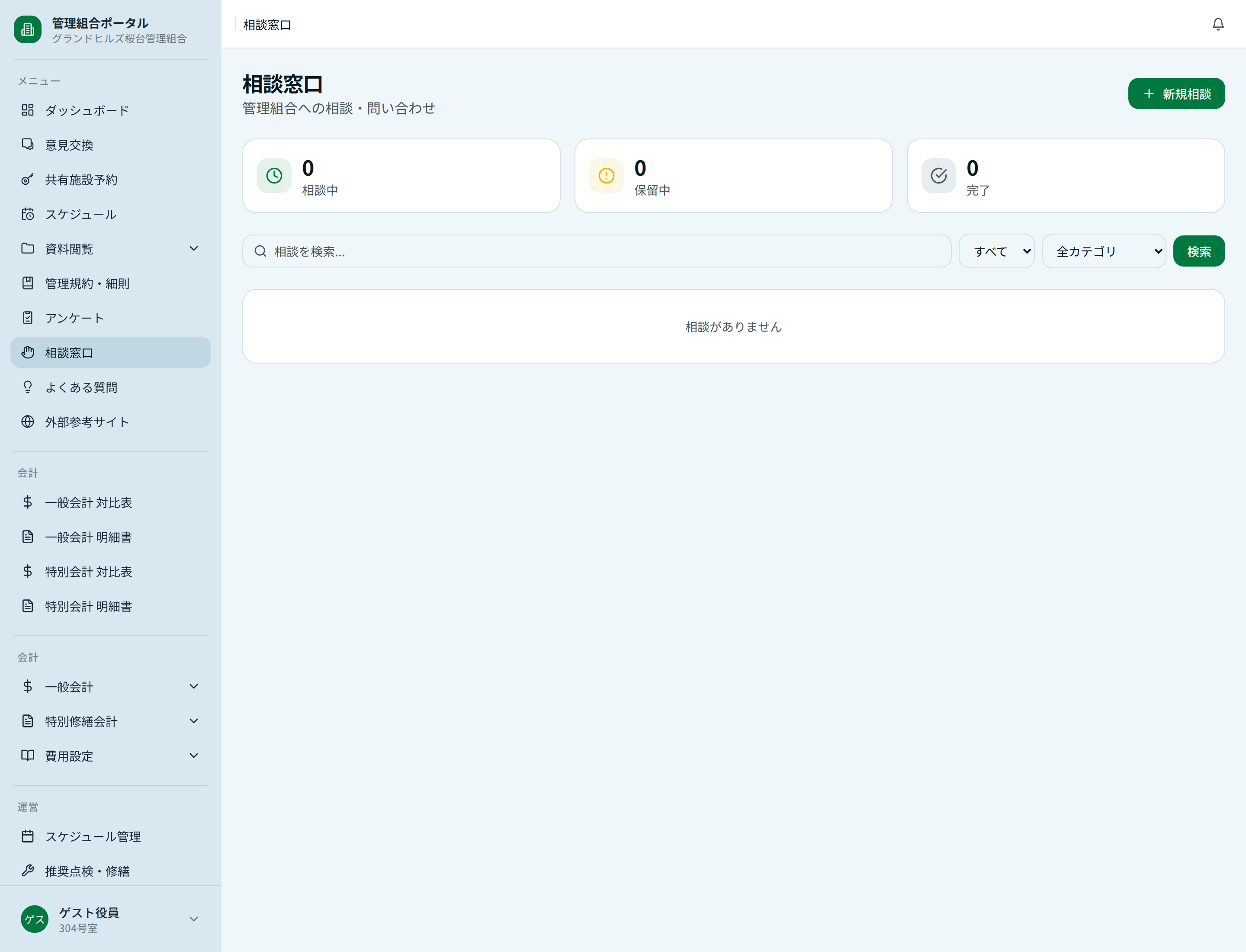The width and height of the screenshot is (1246, 952).
Task: Click the ゲス user avatar
Action: pos(35,919)
